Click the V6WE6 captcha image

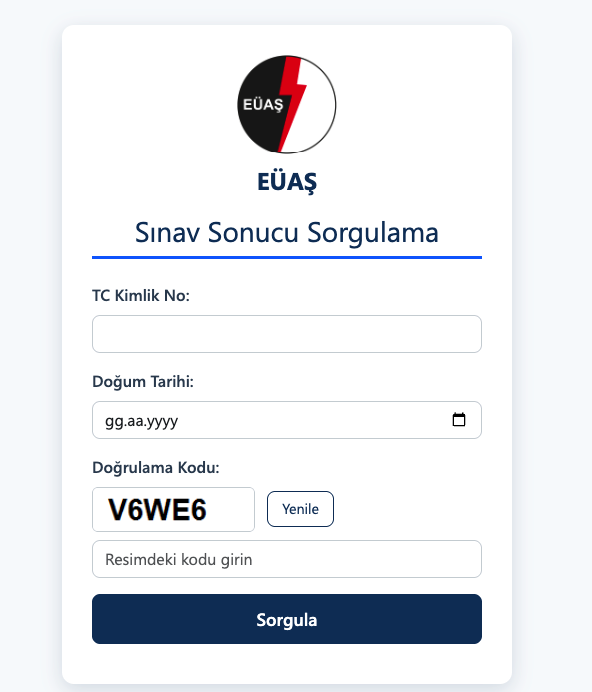(173, 509)
